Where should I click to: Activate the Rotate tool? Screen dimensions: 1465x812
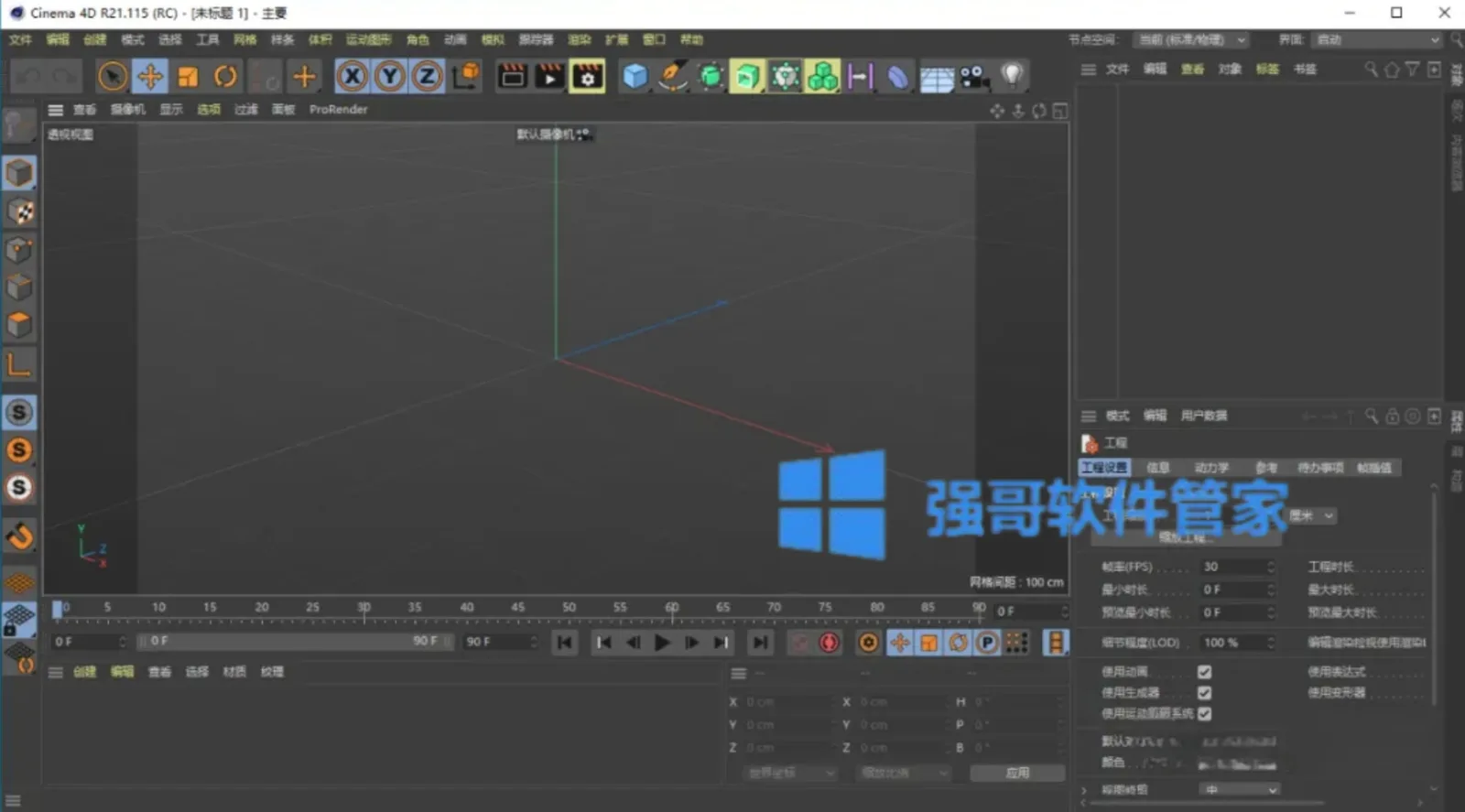click(x=225, y=77)
